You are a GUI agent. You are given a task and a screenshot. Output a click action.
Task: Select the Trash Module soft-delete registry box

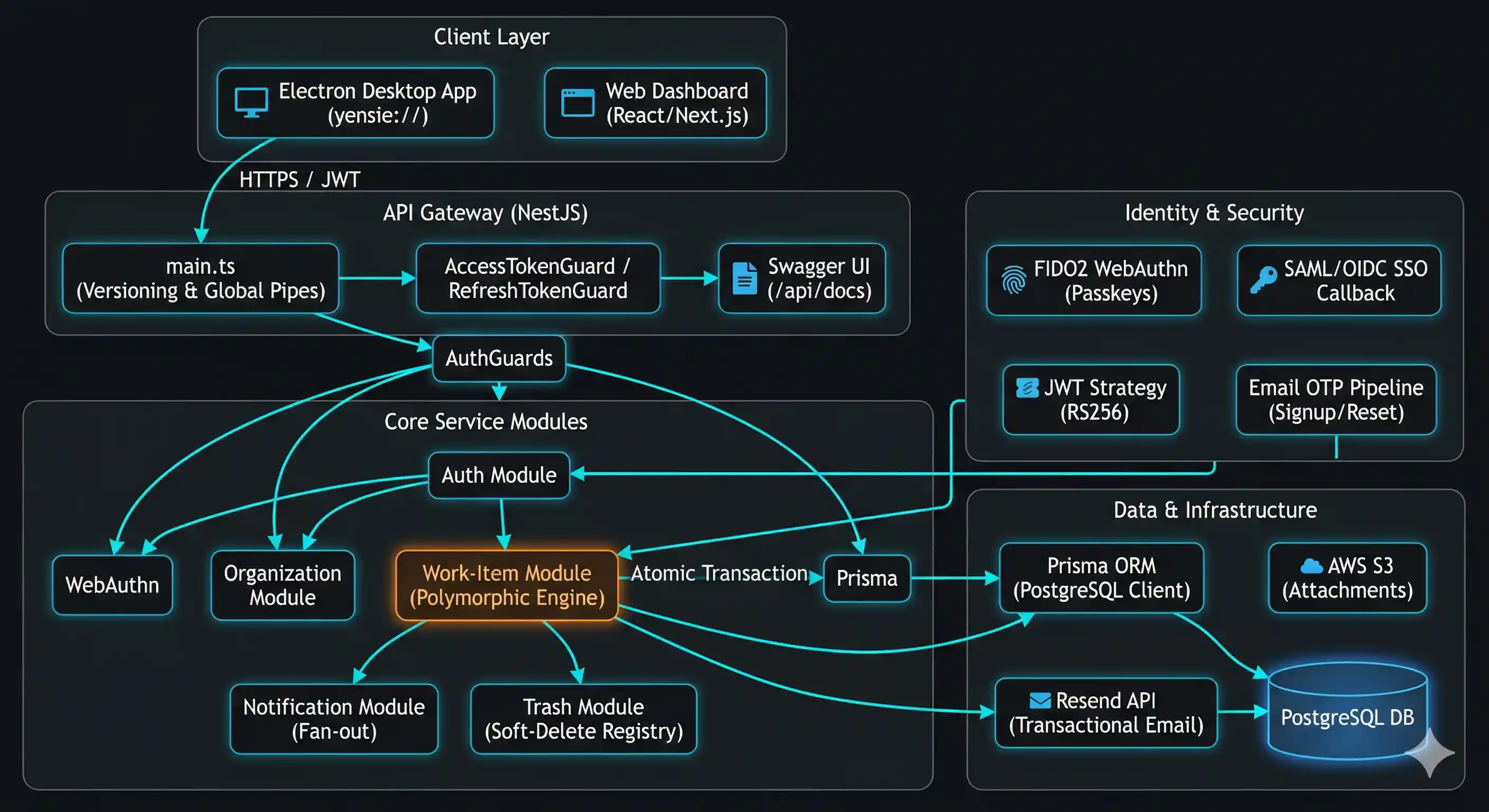(x=583, y=718)
